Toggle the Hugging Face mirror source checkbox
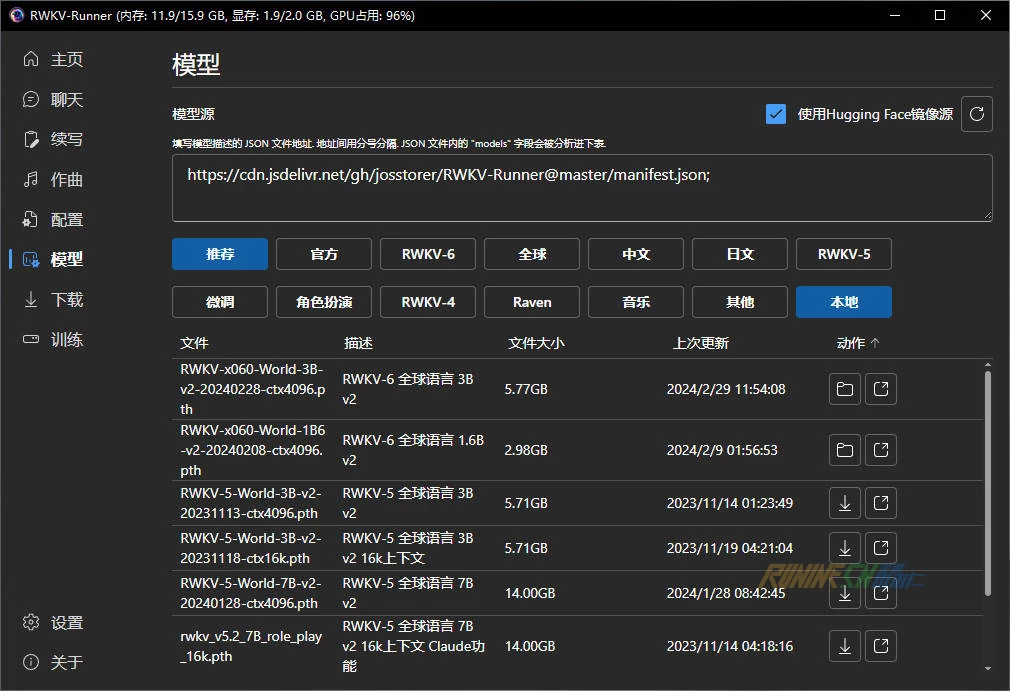Viewport: 1010px width, 691px height. [776, 114]
